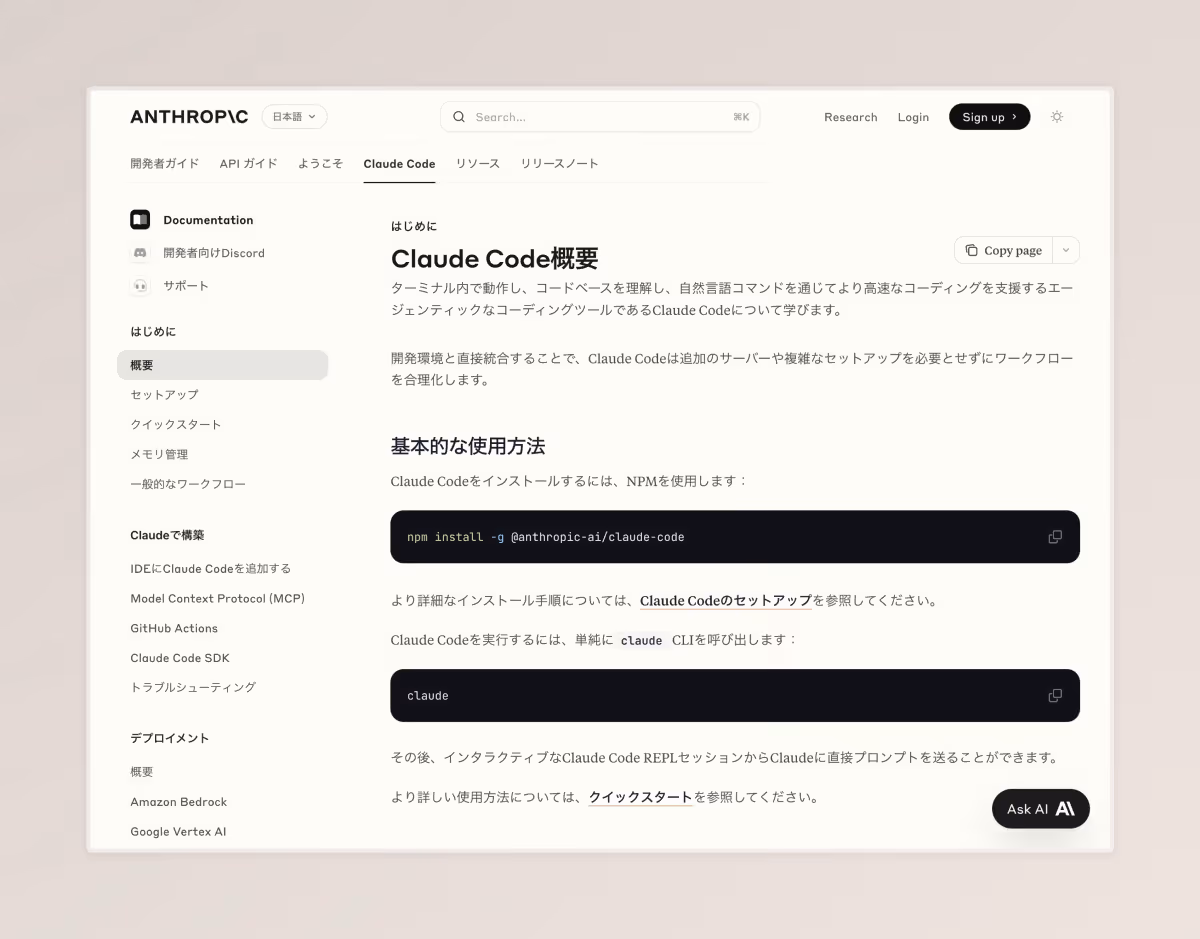The height and width of the screenshot is (939, 1200).
Task: Open the GitHub Actions sidebar item
Action: coord(174,628)
